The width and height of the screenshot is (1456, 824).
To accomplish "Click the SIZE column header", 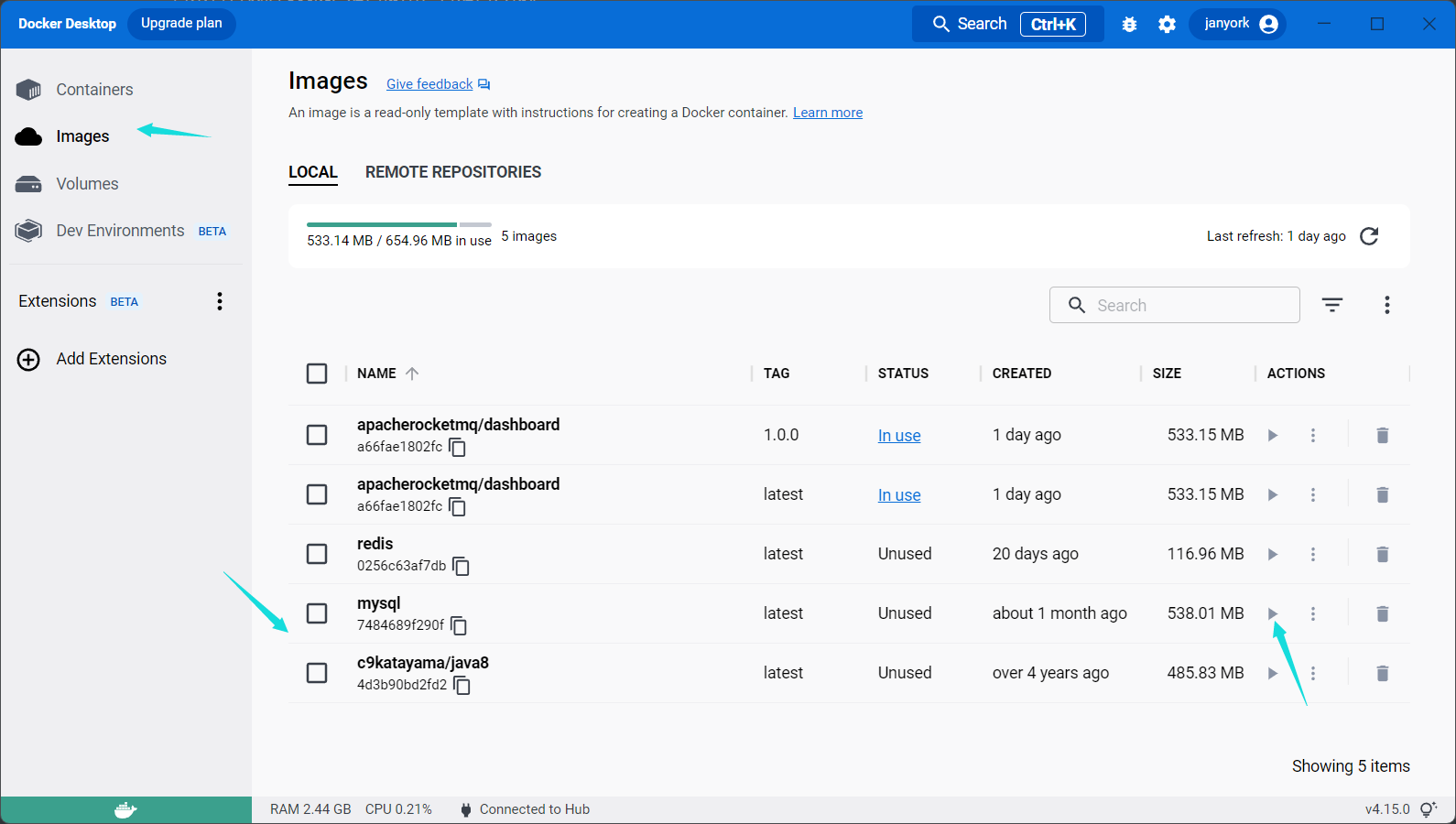I will coord(1167,374).
